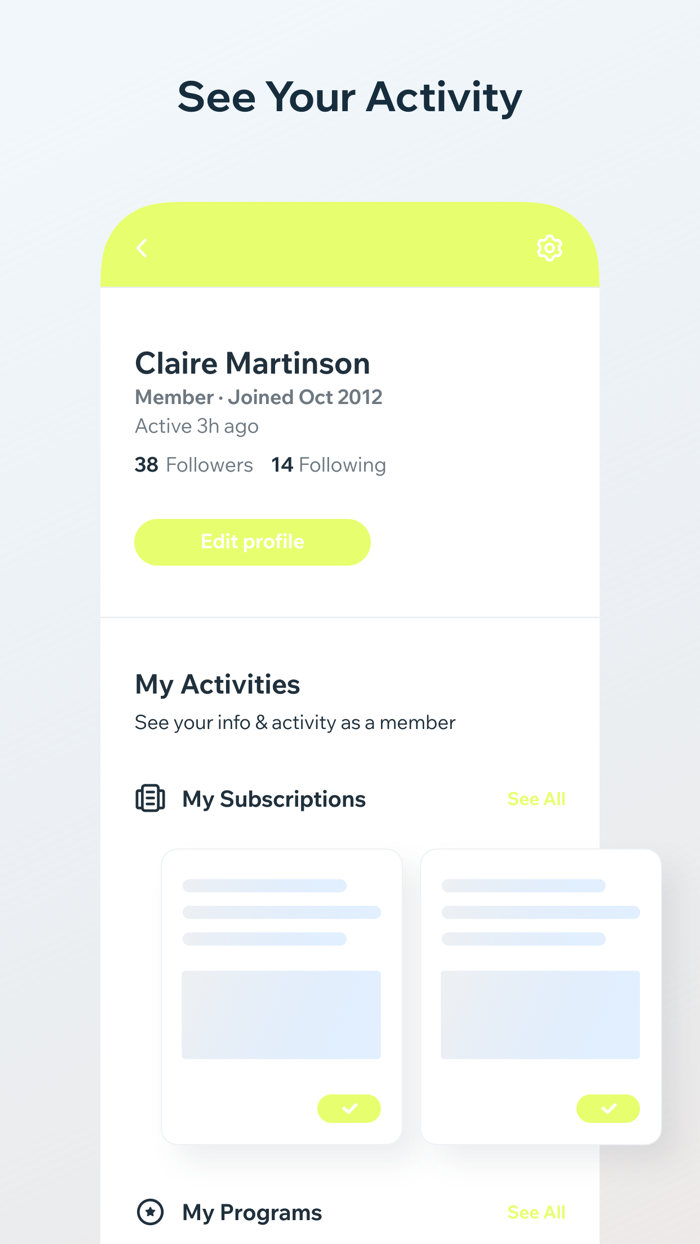Viewport: 700px width, 1244px height.
Task: Open the first subscription card thumbnail
Action: (x=281, y=1014)
